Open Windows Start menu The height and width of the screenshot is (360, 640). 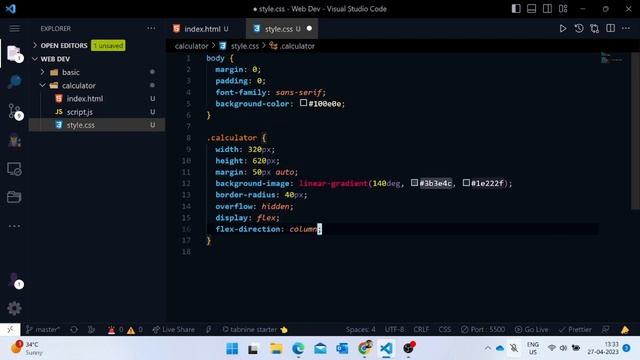232,349
